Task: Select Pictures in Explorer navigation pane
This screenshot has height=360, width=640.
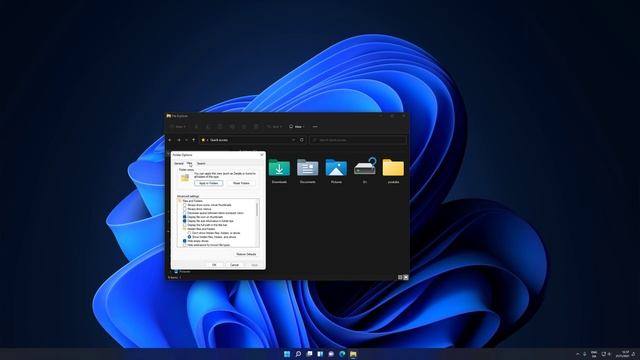Action: click(x=182, y=271)
